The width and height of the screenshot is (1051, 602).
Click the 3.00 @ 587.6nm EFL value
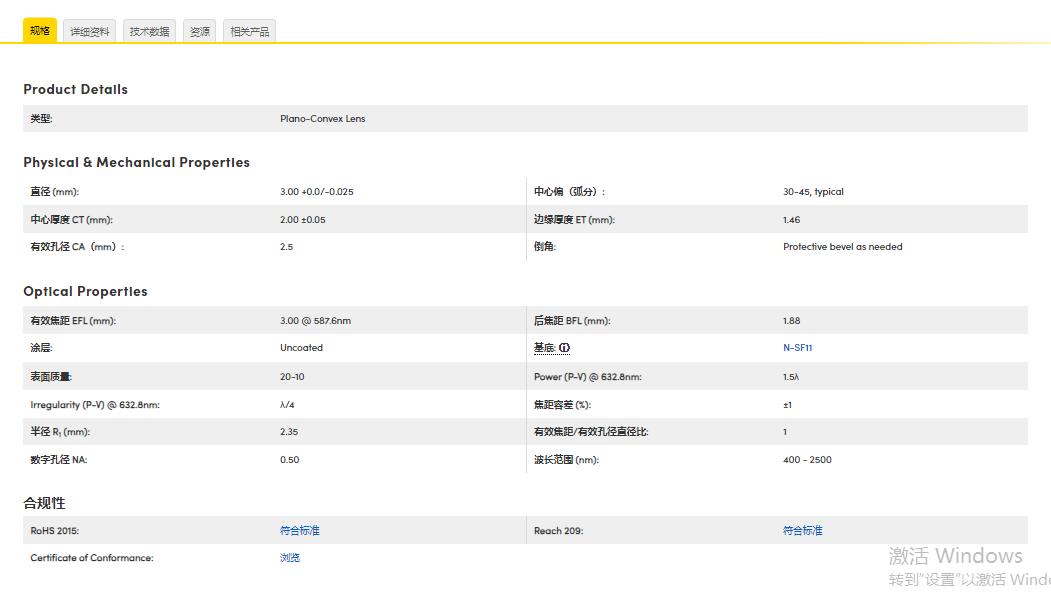pos(315,321)
